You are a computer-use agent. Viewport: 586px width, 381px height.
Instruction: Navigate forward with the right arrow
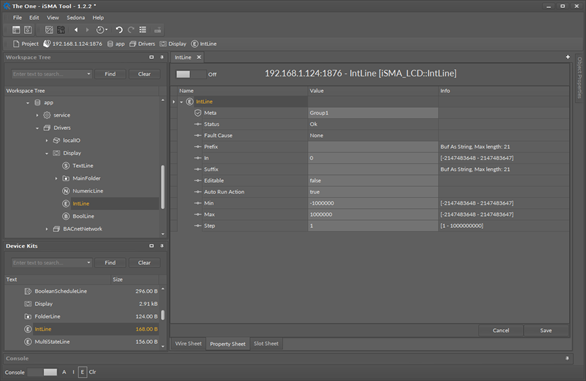[x=87, y=30]
